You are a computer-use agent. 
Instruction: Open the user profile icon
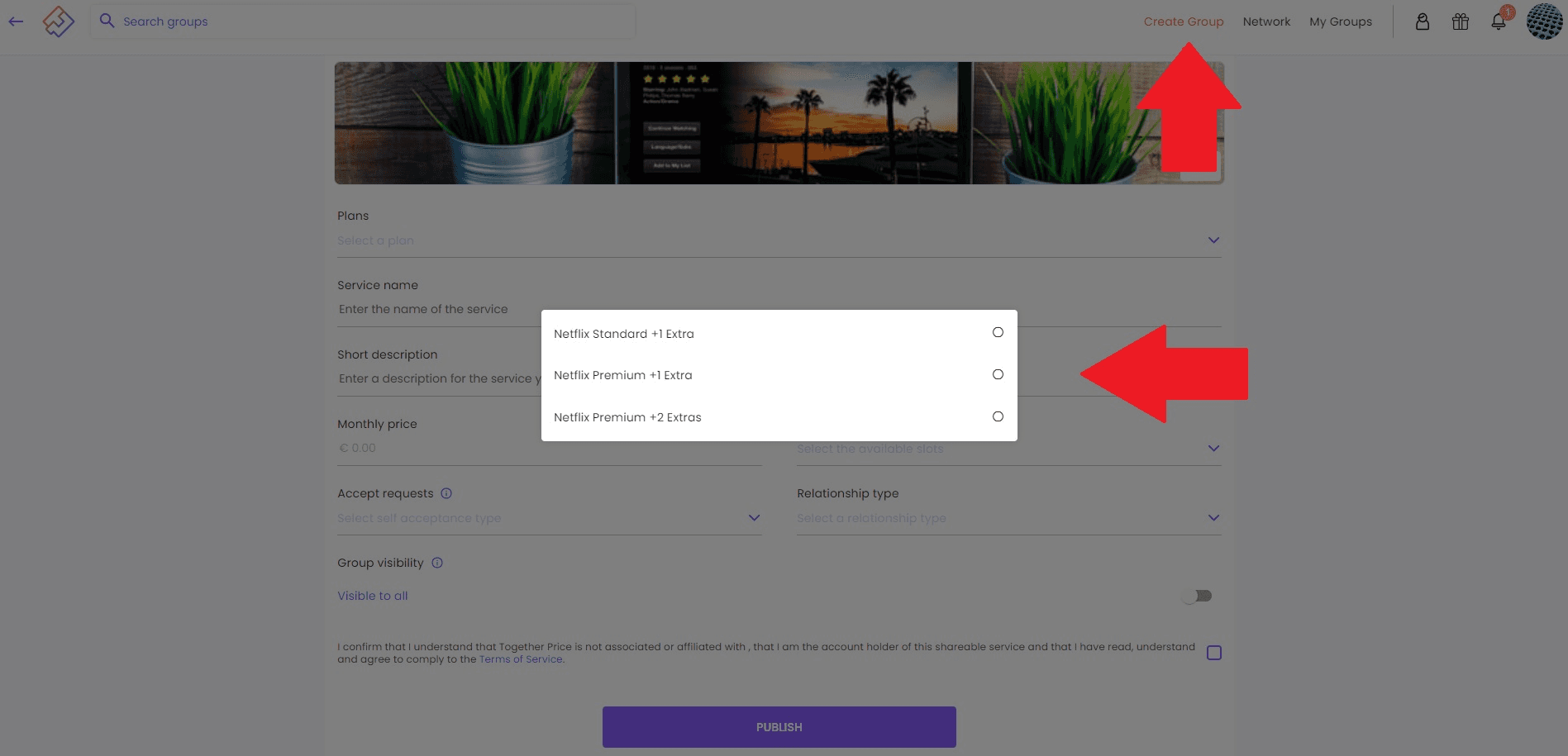coord(1422,22)
